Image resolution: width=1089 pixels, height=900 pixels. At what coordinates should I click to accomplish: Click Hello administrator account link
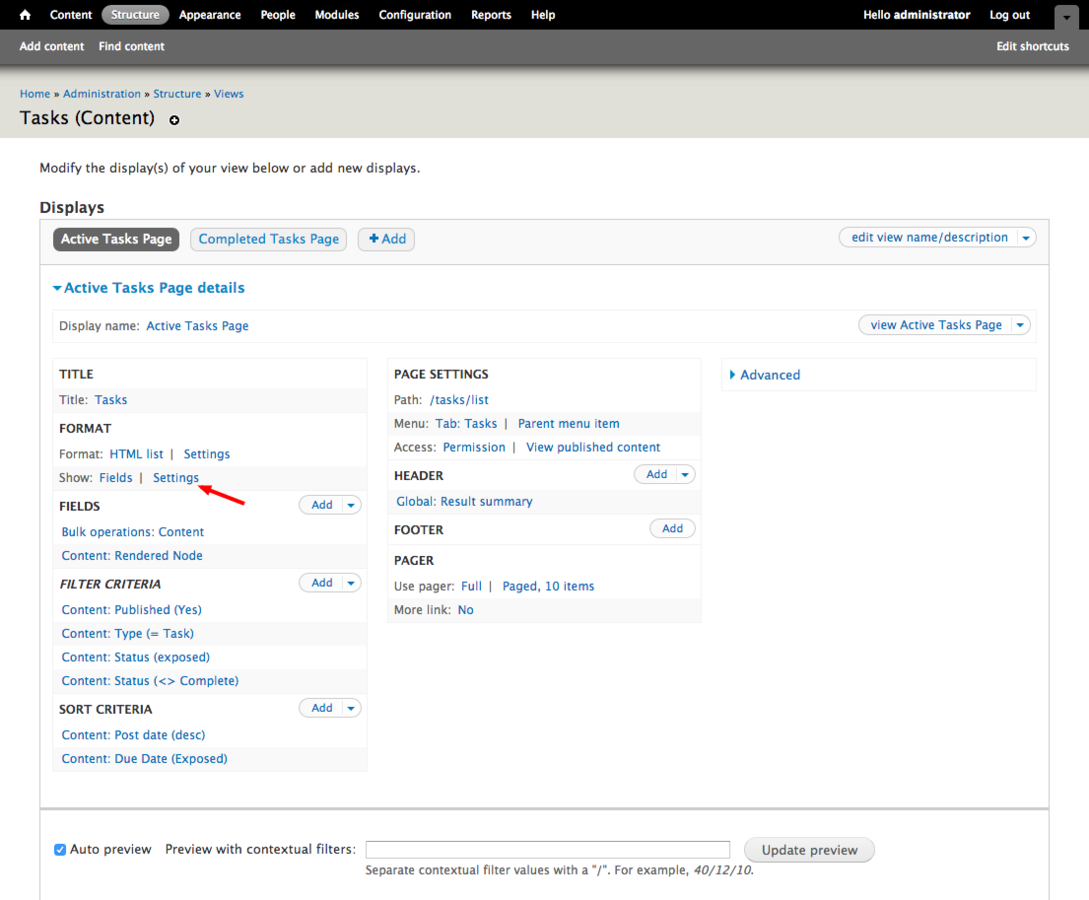(x=917, y=15)
